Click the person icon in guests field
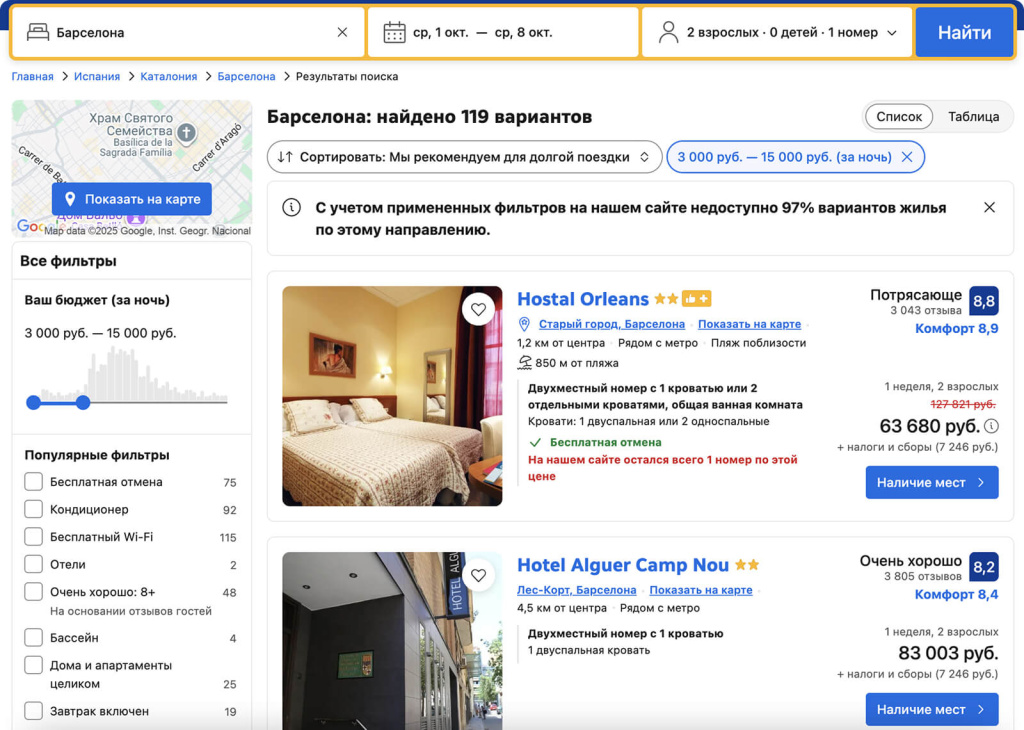Viewport: 1024px width, 730px height. [x=668, y=32]
